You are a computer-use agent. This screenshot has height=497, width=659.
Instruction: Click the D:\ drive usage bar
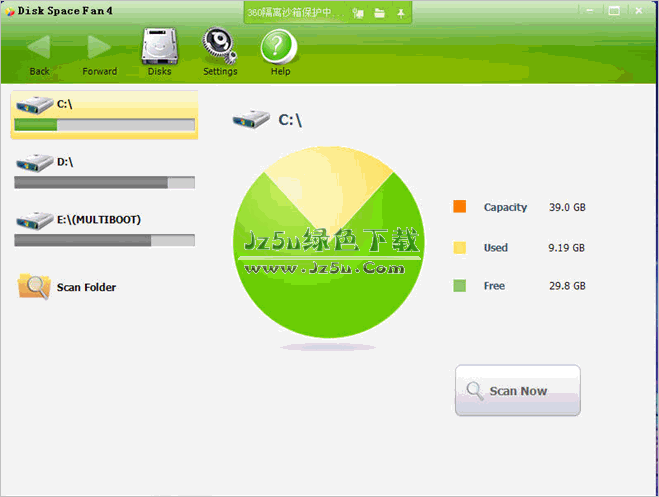[x=104, y=182]
